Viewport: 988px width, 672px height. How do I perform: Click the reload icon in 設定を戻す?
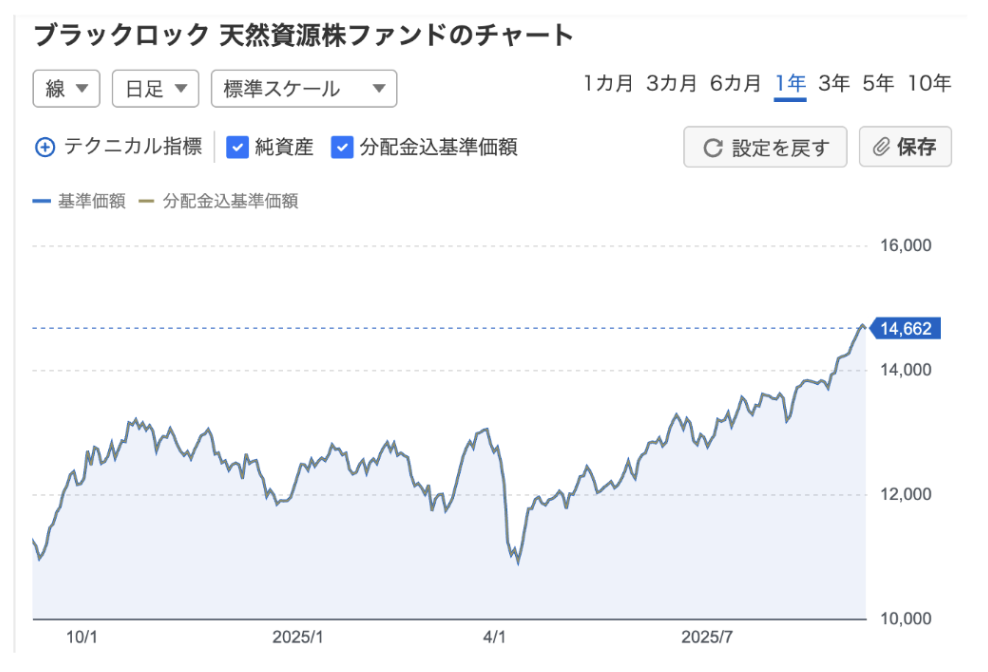point(713,148)
